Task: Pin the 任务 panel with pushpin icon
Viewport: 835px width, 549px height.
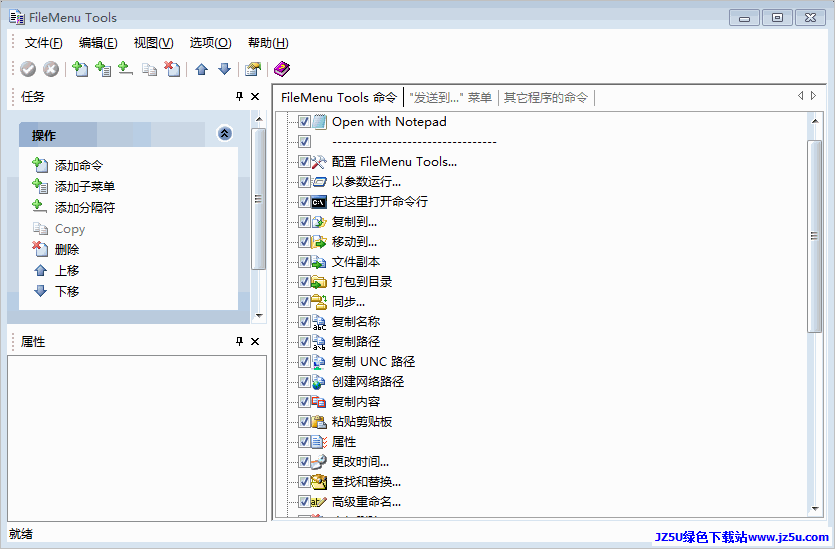Action: point(239,96)
